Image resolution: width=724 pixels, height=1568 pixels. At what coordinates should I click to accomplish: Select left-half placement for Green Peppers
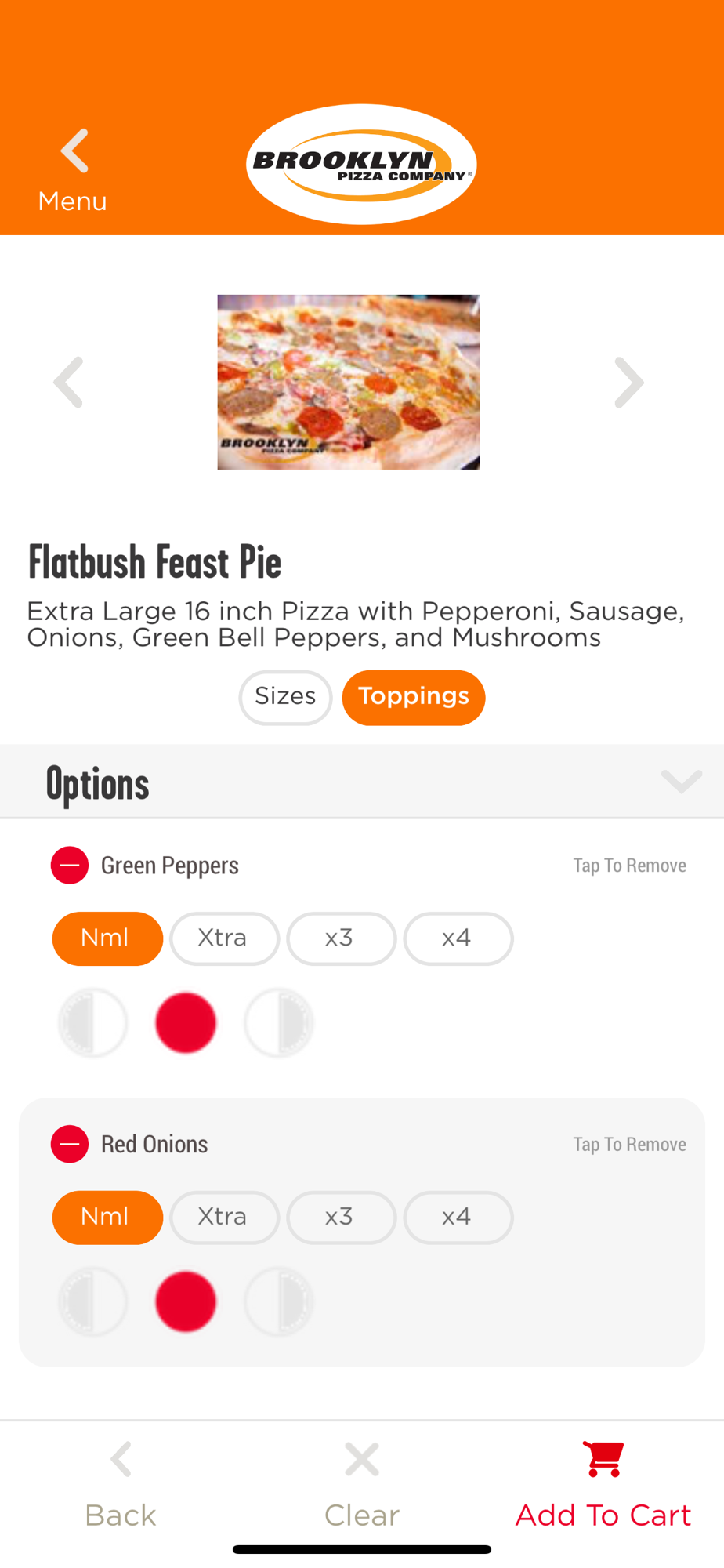[93, 1023]
